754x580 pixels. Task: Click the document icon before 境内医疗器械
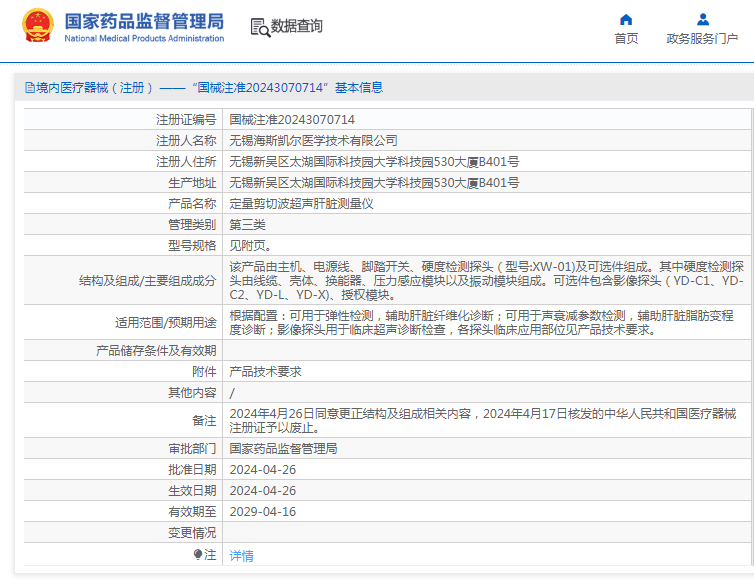coord(30,88)
